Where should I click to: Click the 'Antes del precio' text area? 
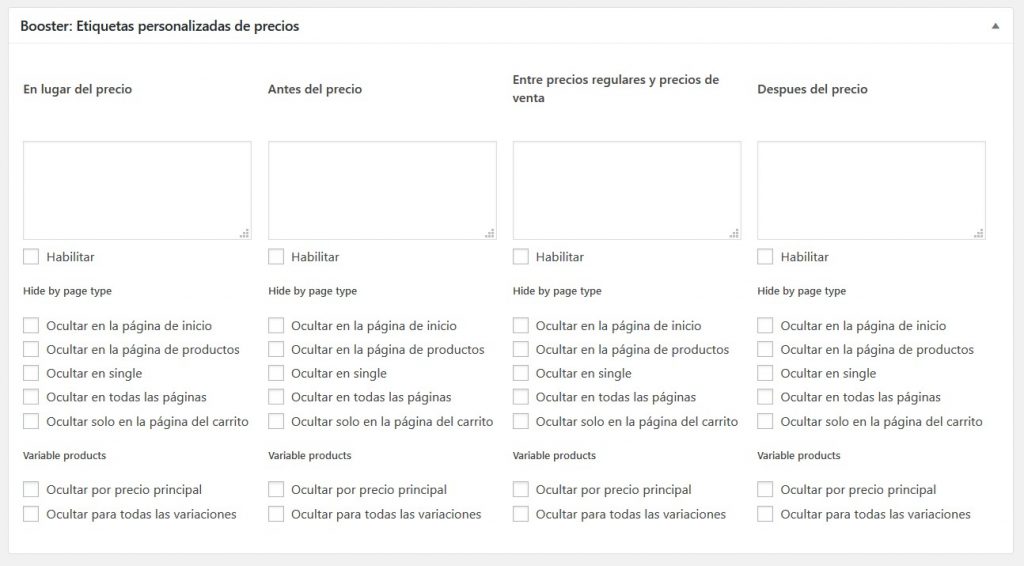[x=382, y=190]
